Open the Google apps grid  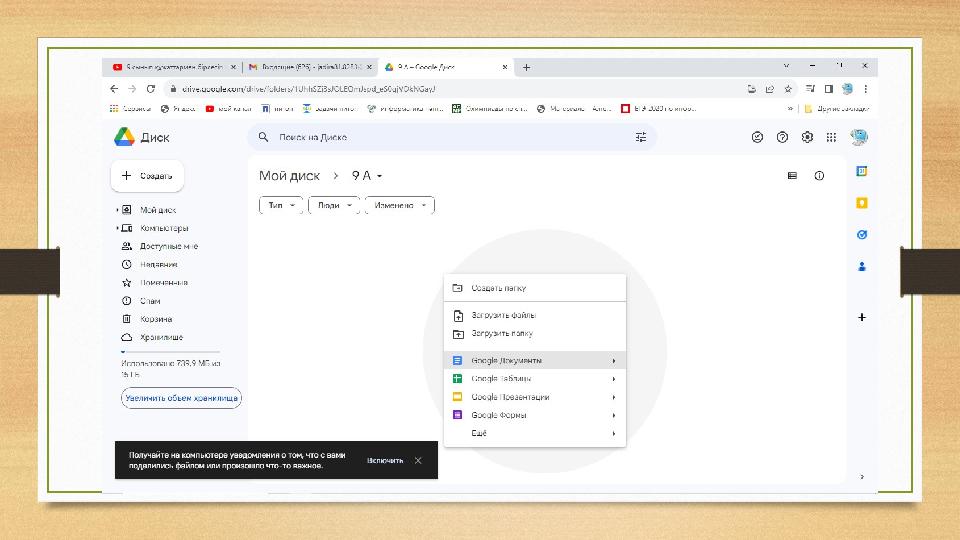click(x=831, y=137)
